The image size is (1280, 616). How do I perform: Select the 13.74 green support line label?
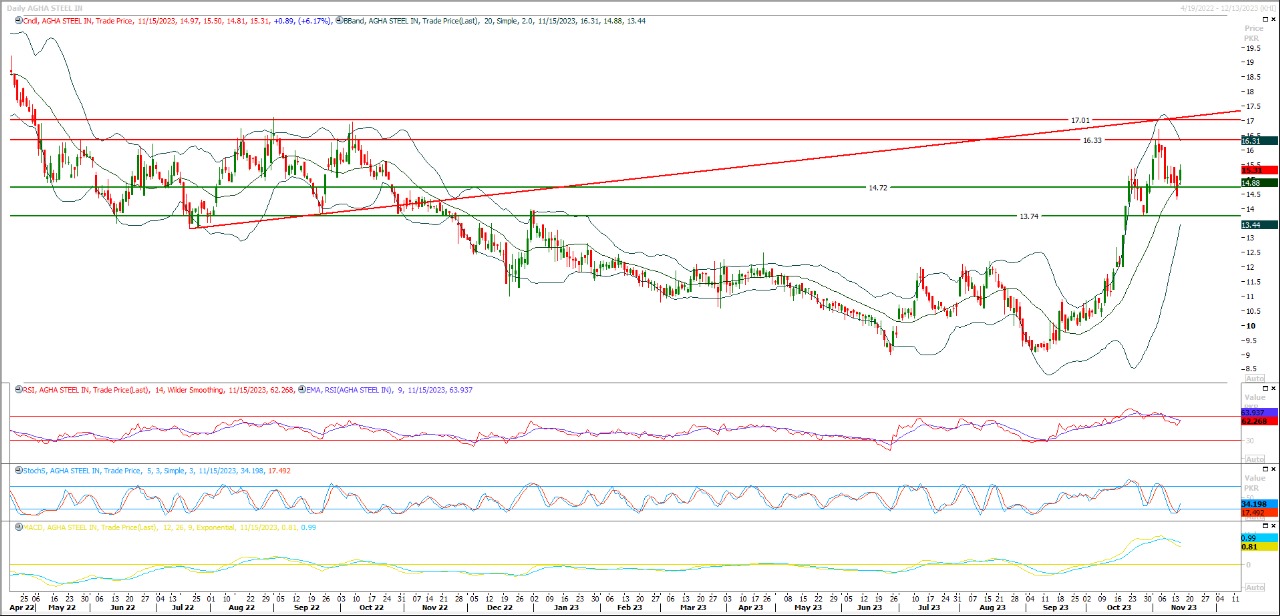(1028, 216)
